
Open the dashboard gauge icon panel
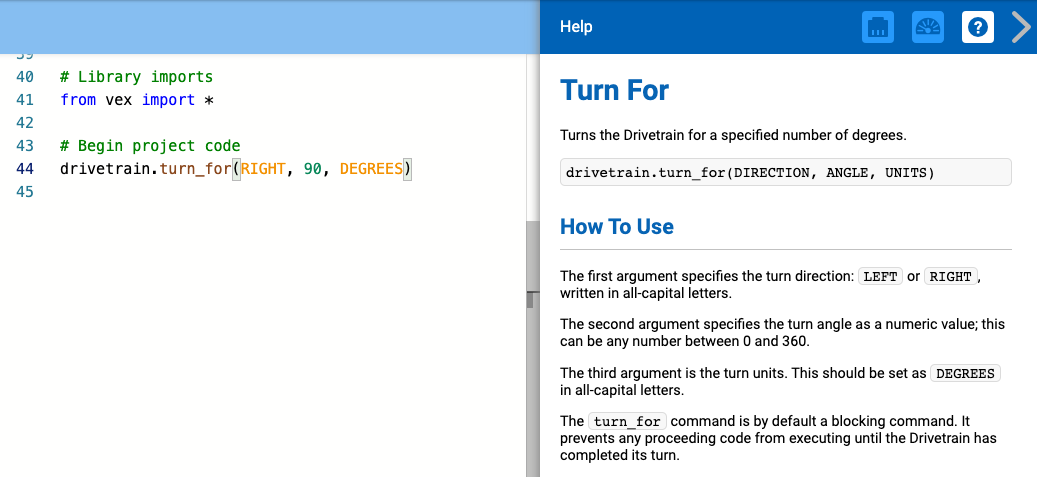928,27
